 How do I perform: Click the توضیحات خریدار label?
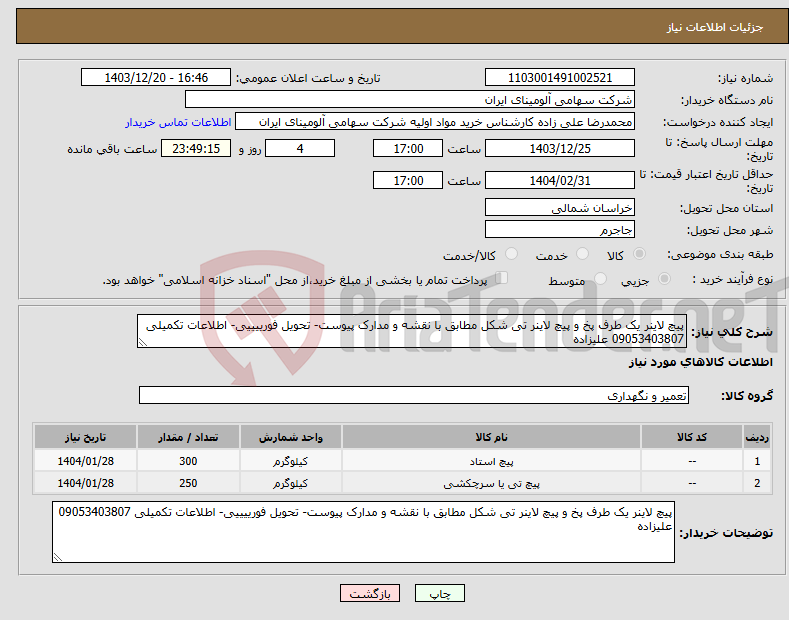[726, 533]
